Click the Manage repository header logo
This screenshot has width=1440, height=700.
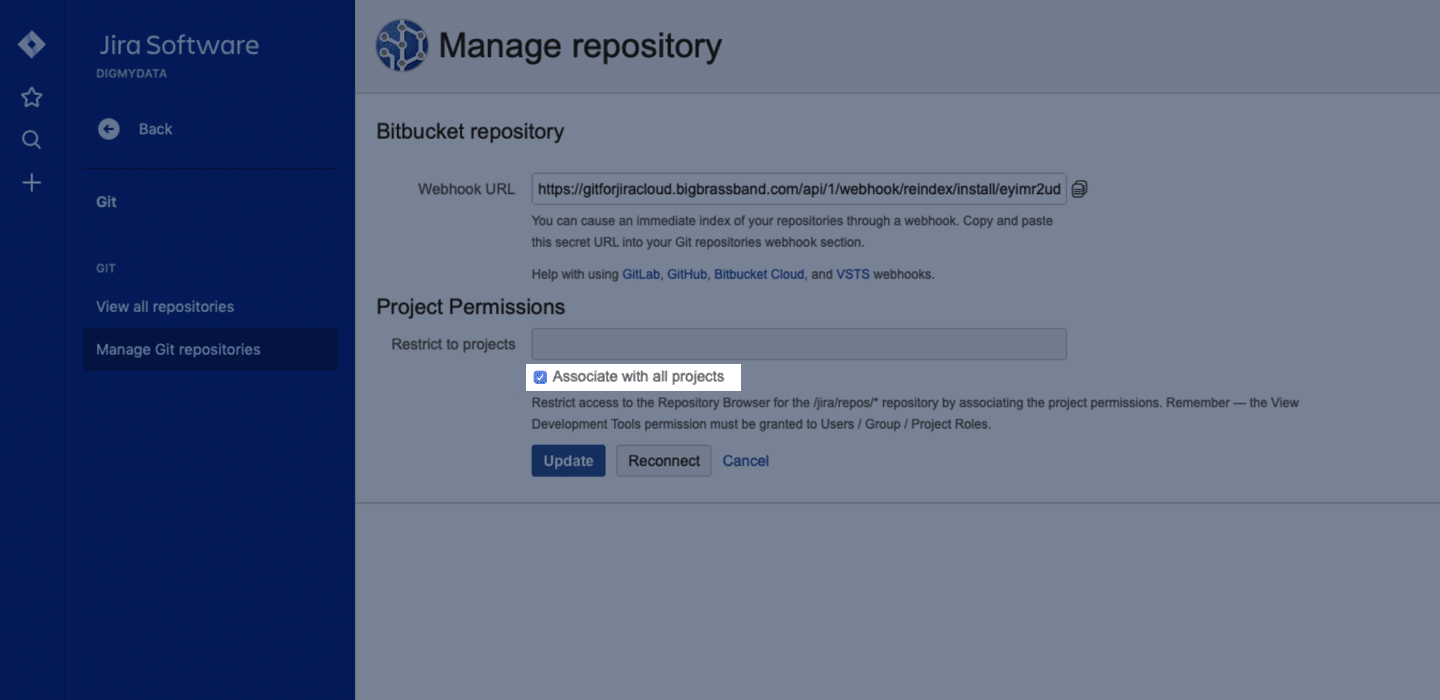pos(401,46)
